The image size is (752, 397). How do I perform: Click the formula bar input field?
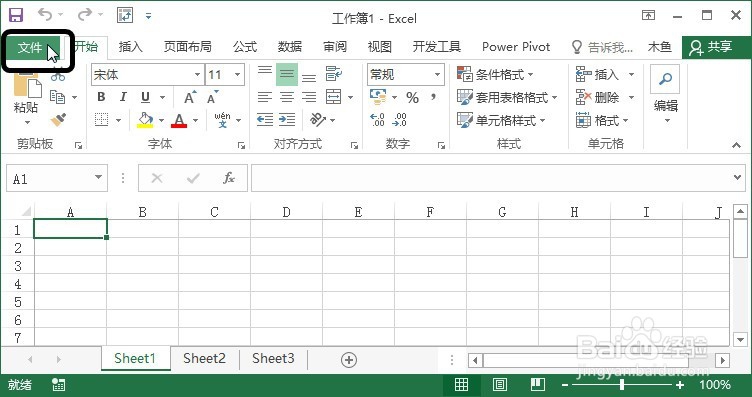coord(492,178)
